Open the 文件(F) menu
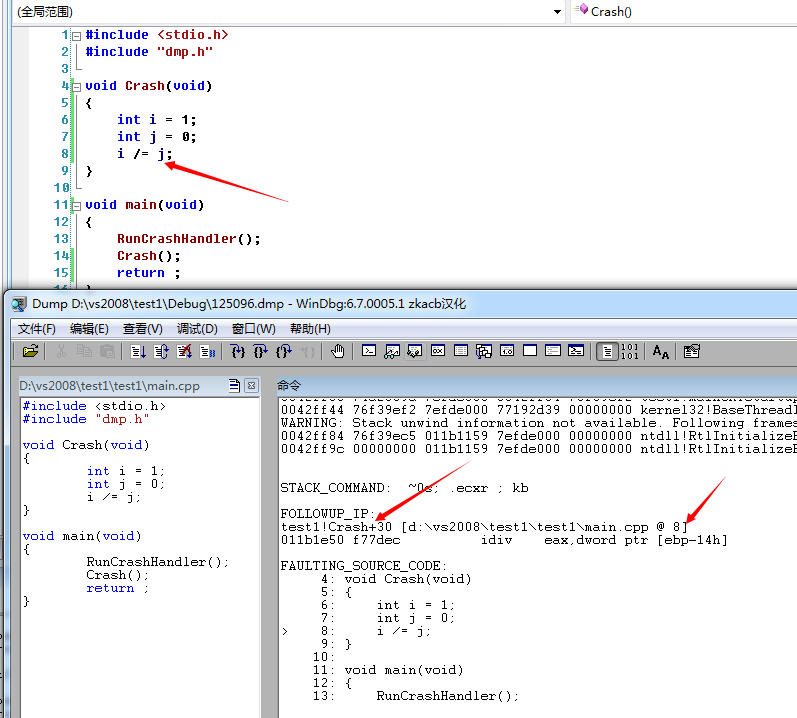Image resolution: width=797 pixels, height=718 pixels. click(x=37, y=329)
